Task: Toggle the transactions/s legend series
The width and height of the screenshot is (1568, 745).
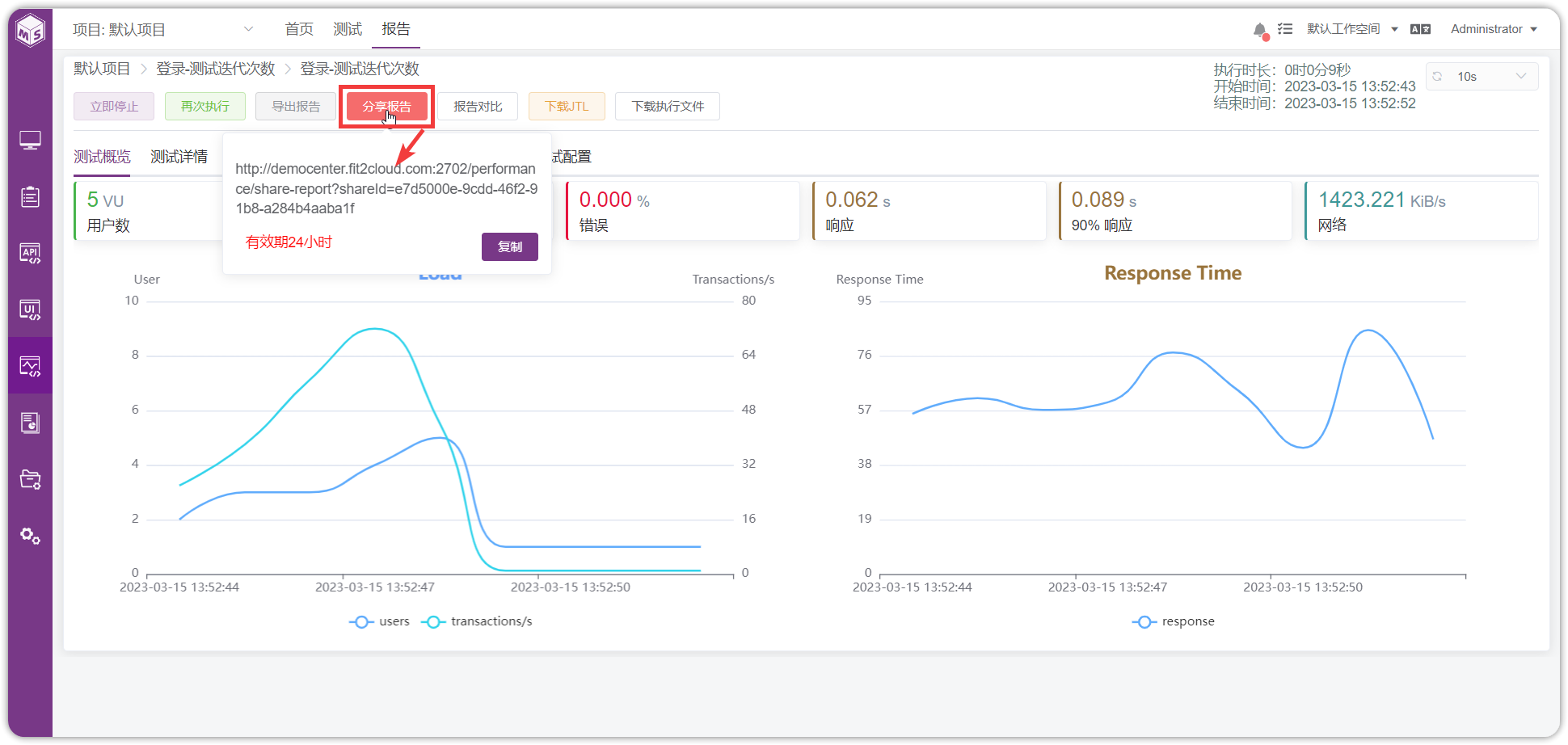Action: pos(477,621)
